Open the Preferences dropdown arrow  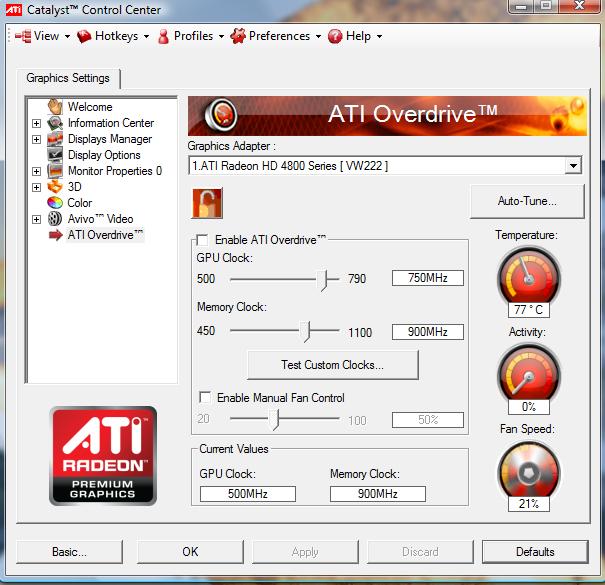point(318,37)
